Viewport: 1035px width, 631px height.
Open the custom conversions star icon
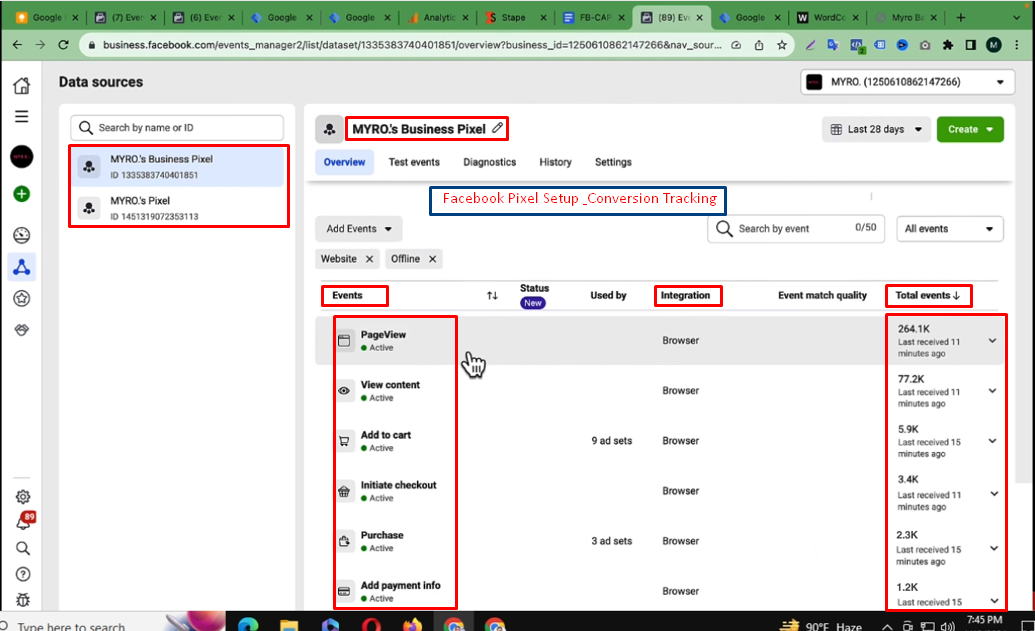22,299
